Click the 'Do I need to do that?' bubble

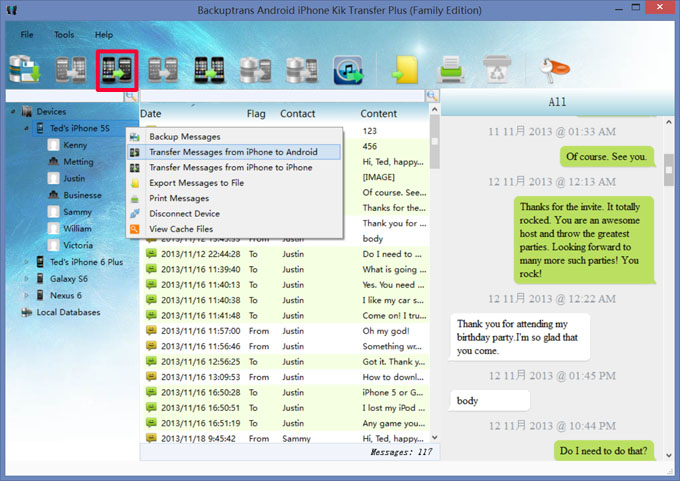(603, 451)
